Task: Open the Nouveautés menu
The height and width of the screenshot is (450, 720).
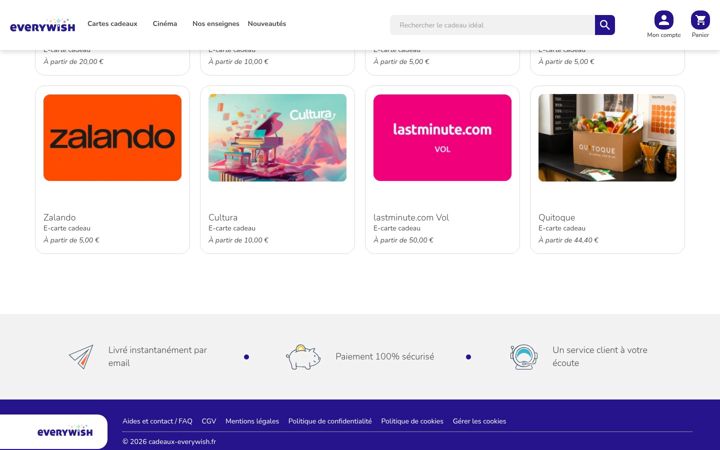Action: click(x=267, y=23)
